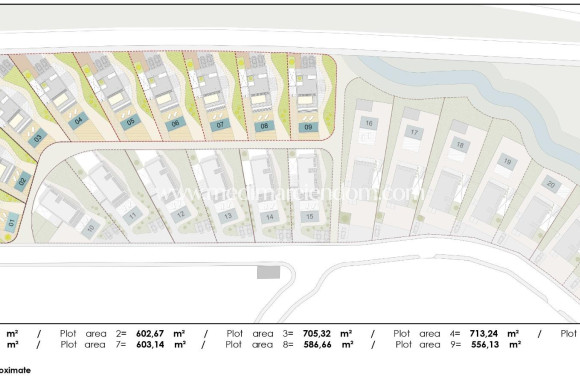The image size is (580, 386).
Task: Select plot 11 number tag
Action: tap(132, 216)
